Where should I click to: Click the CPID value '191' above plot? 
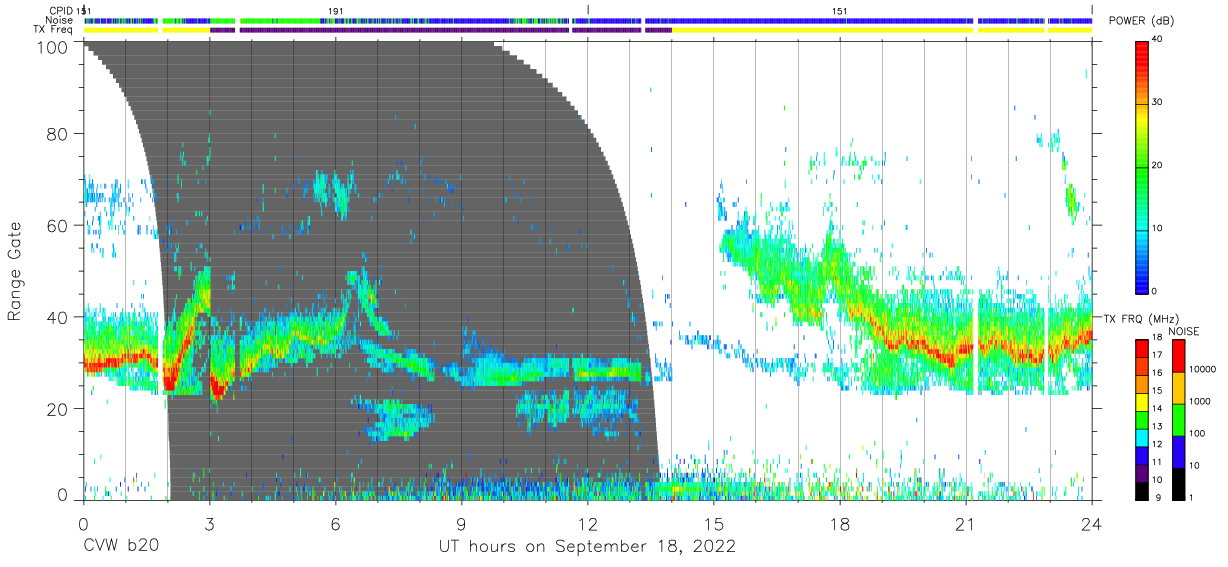pos(336,10)
